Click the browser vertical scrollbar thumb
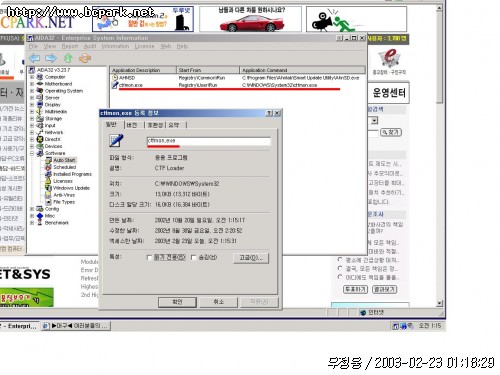Screen dimensions: 500x375 point(440,57)
